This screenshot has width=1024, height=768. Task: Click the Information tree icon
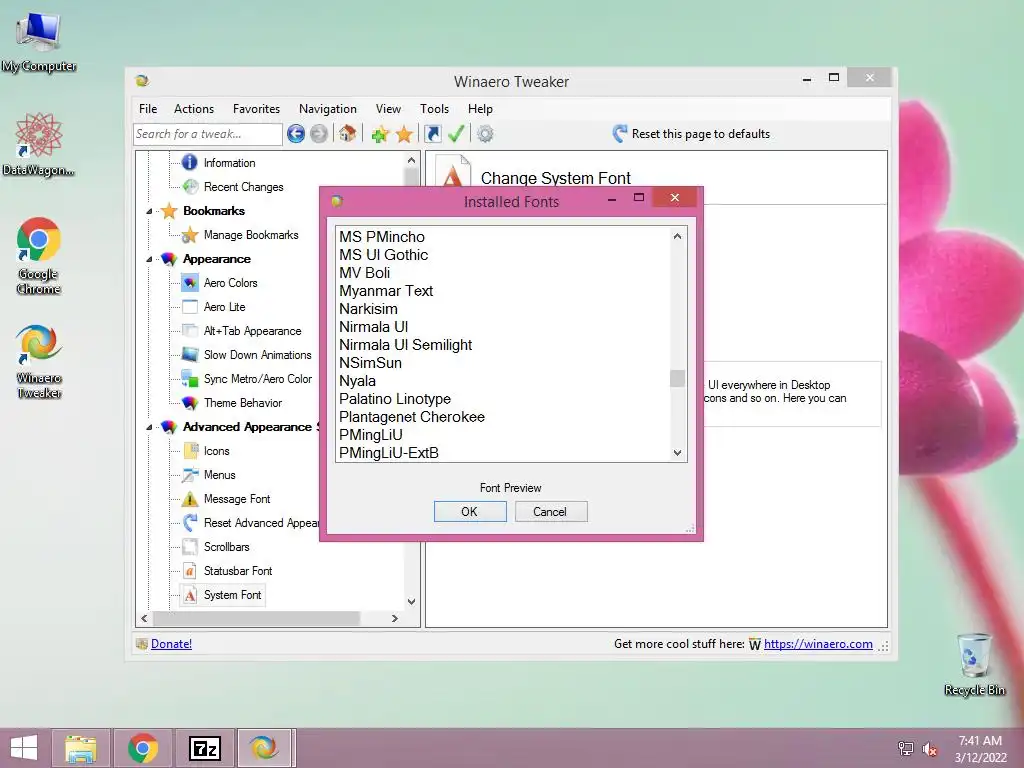189,162
